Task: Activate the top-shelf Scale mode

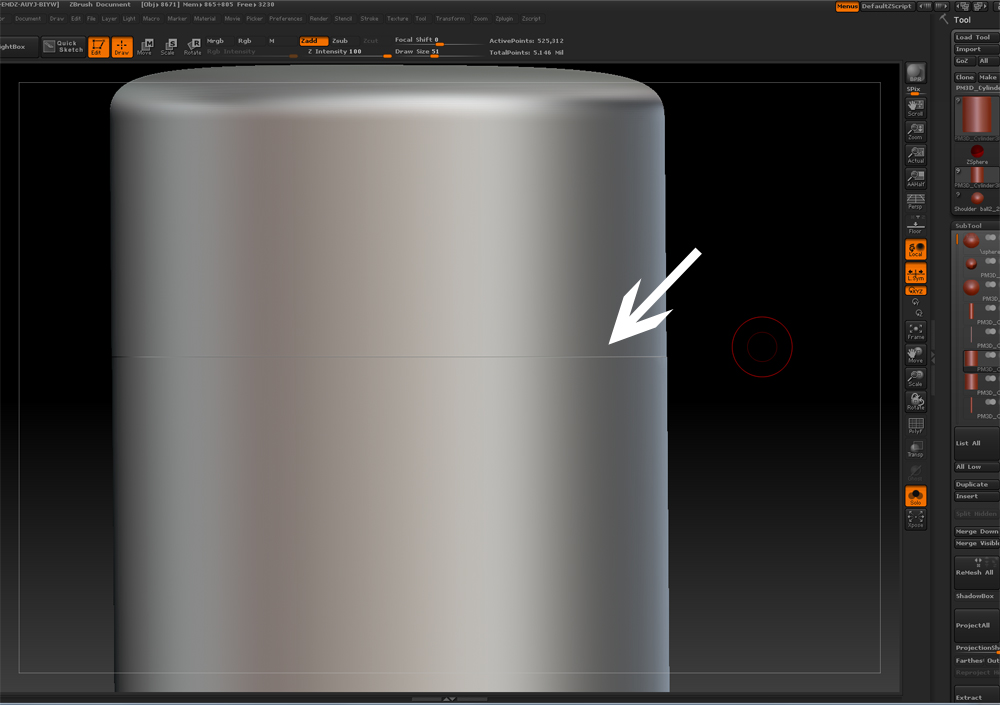Action: pyautogui.click(x=169, y=47)
